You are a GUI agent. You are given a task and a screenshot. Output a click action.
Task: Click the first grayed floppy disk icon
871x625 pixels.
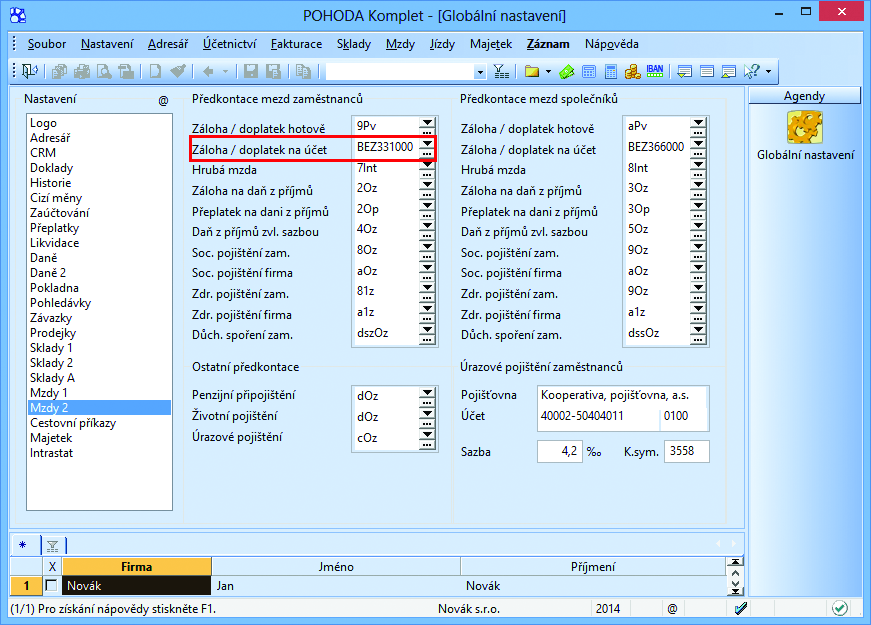[251, 71]
